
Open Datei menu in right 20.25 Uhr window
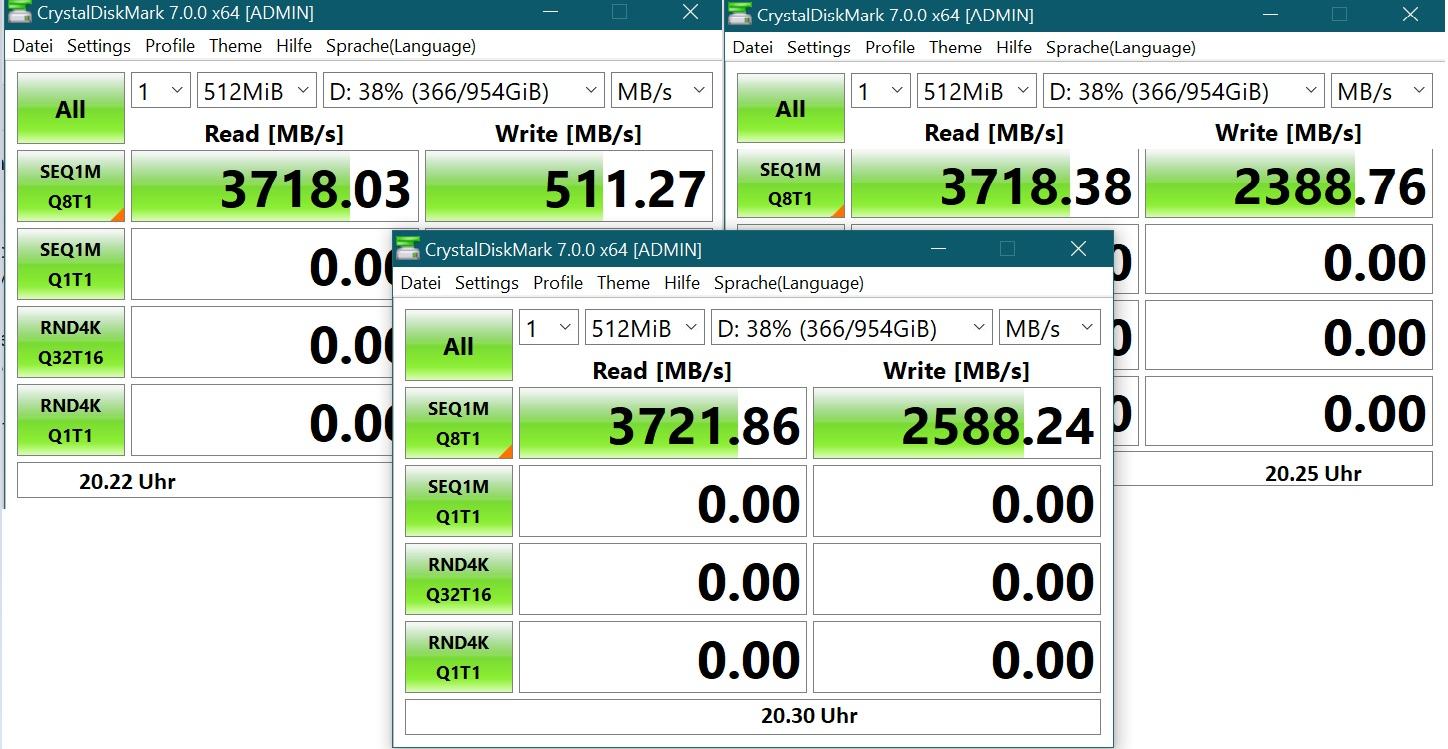(x=753, y=47)
